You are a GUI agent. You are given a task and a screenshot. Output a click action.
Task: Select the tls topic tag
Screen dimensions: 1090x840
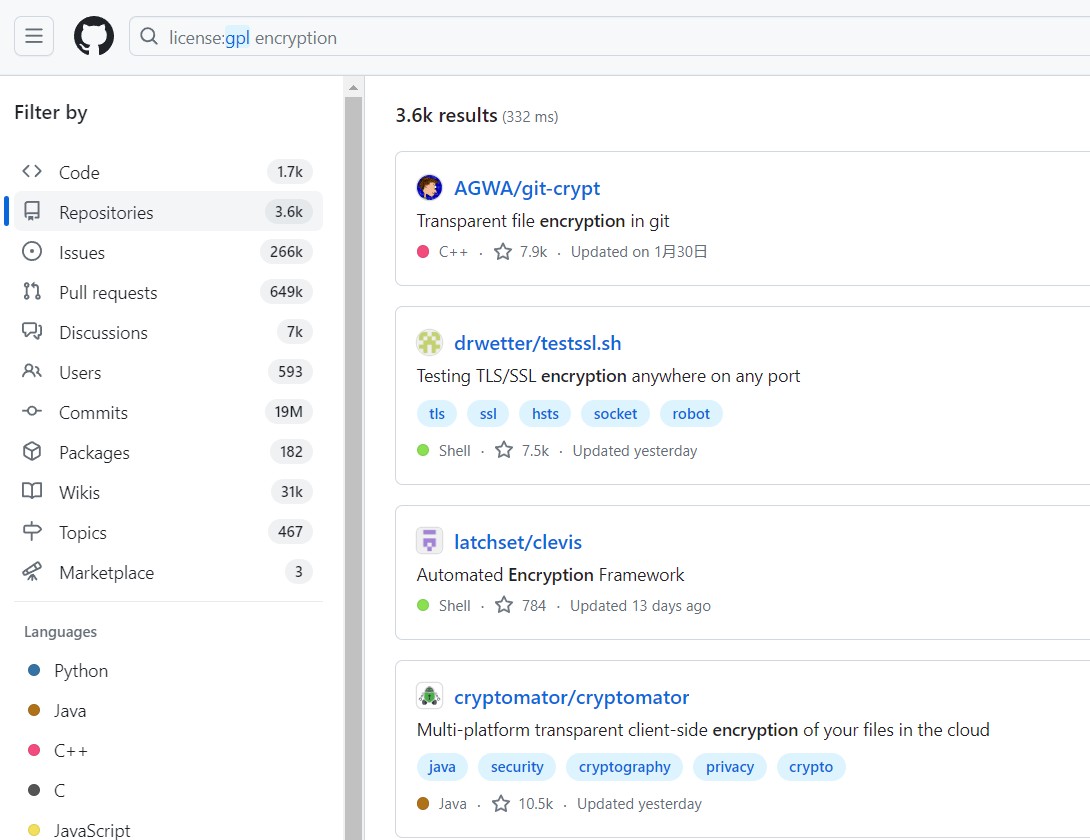click(437, 414)
